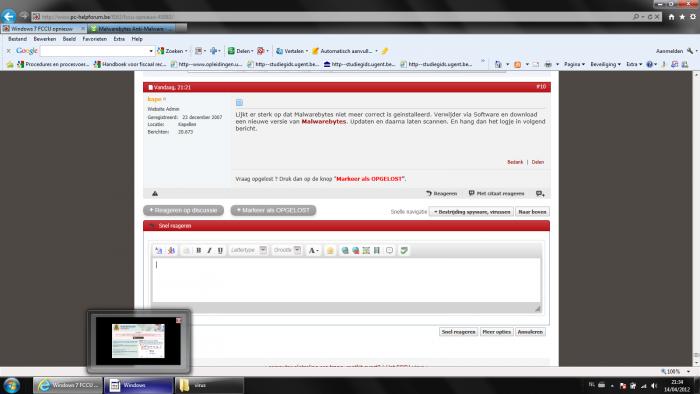The image size is (700, 394).
Task: Toggle bold formatting in reply editor
Action: (199, 250)
